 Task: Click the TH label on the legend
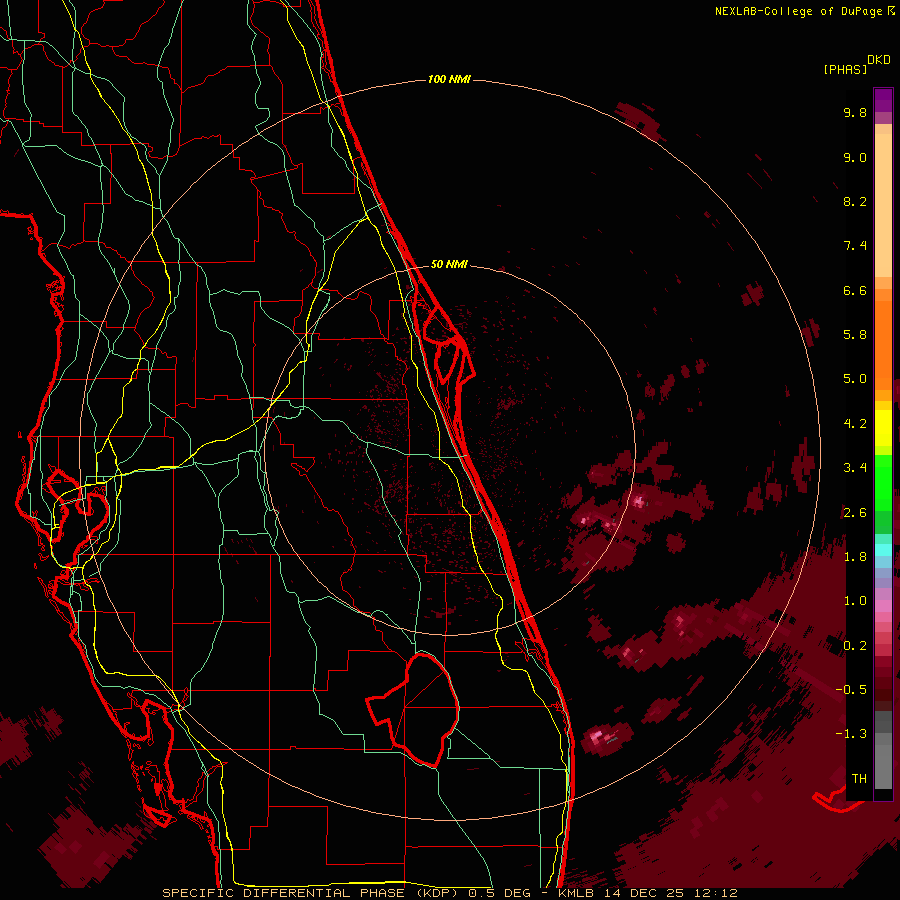coord(858,778)
